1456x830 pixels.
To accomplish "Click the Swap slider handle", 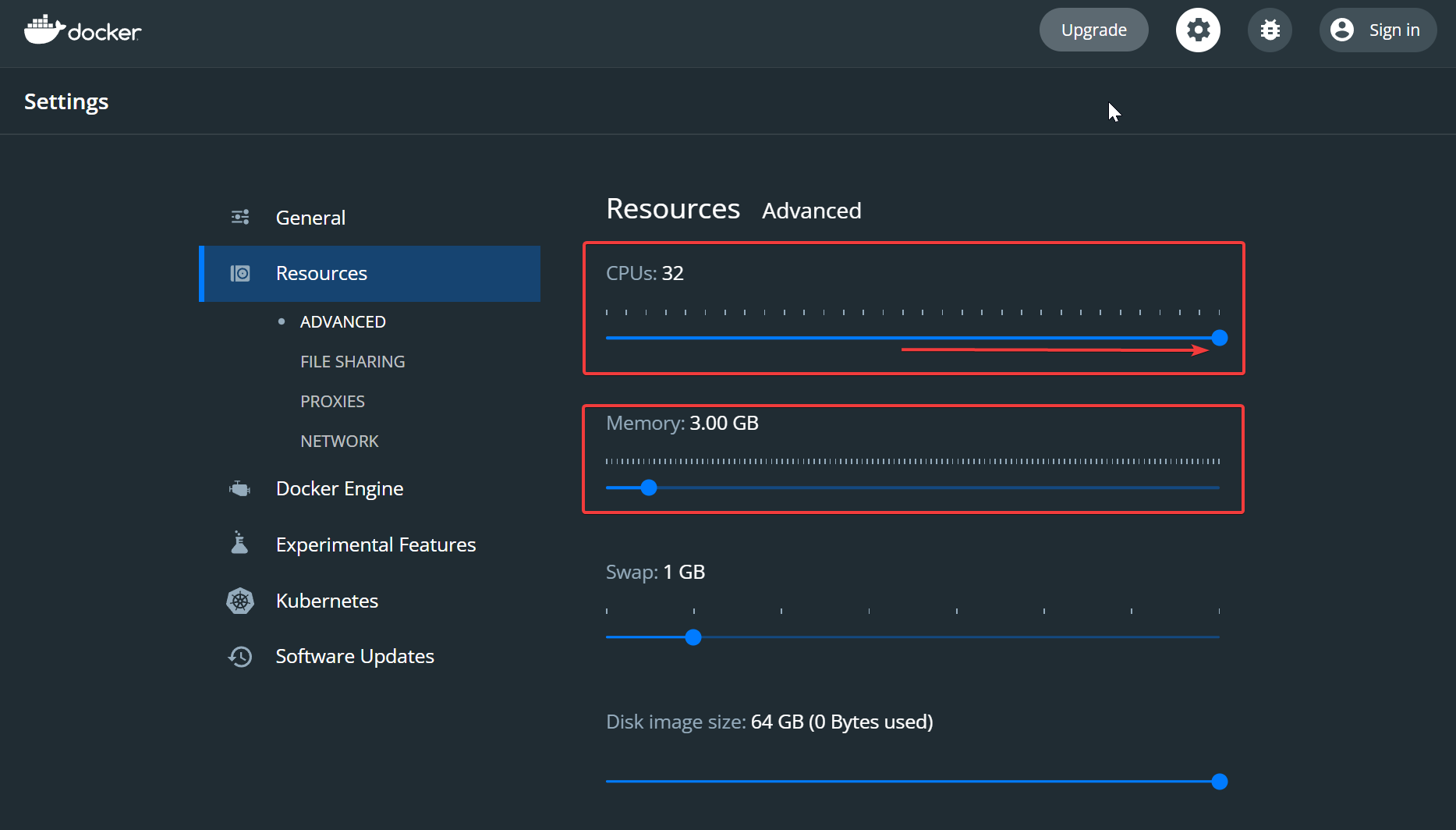I will 693,637.
